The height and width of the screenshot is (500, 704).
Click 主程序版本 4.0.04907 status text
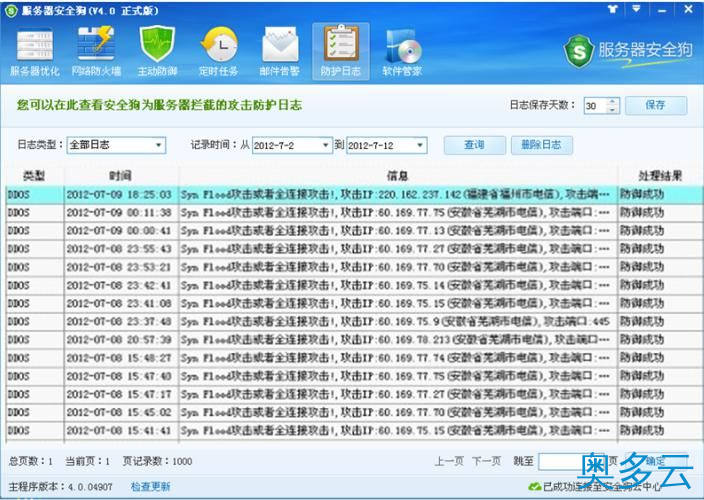click(61, 487)
